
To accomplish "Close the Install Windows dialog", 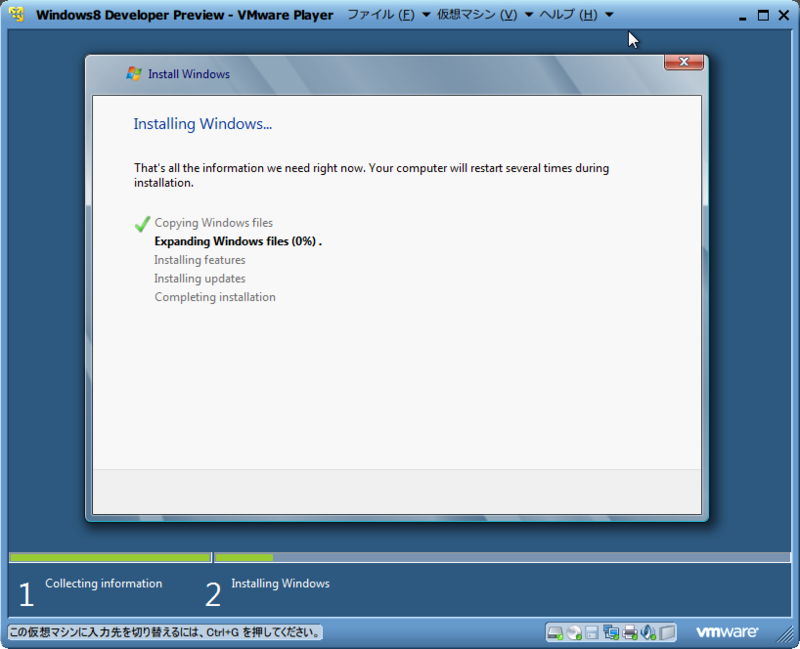I will (684, 62).
